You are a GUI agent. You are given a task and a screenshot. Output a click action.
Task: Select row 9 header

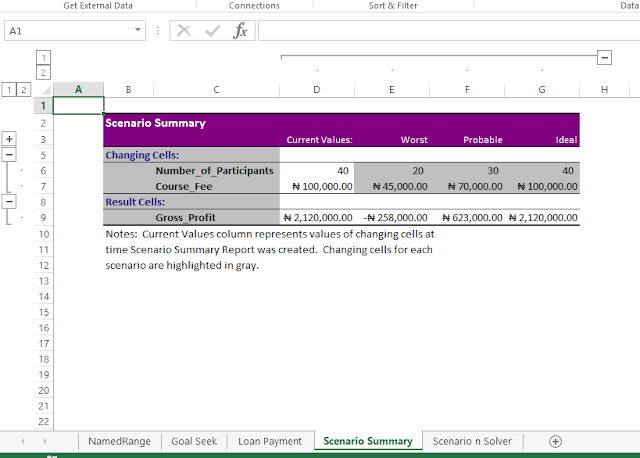[x=43, y=218]
